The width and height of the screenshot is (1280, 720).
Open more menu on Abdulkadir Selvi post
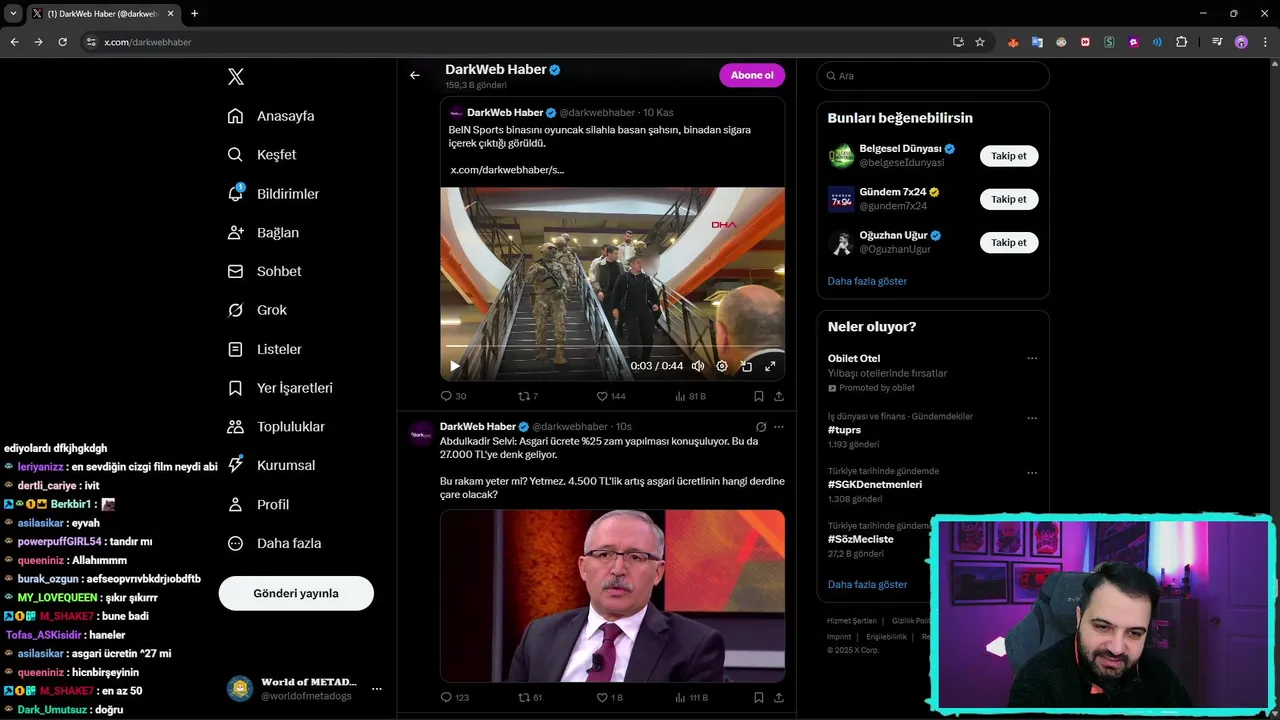point(779,427)
